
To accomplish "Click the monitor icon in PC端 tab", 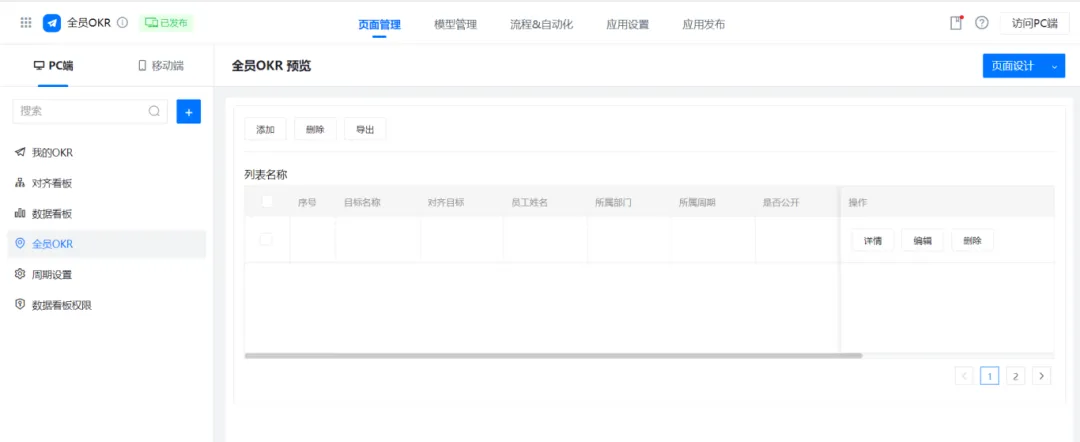I will pyautogui.click(x=39, y=66).
